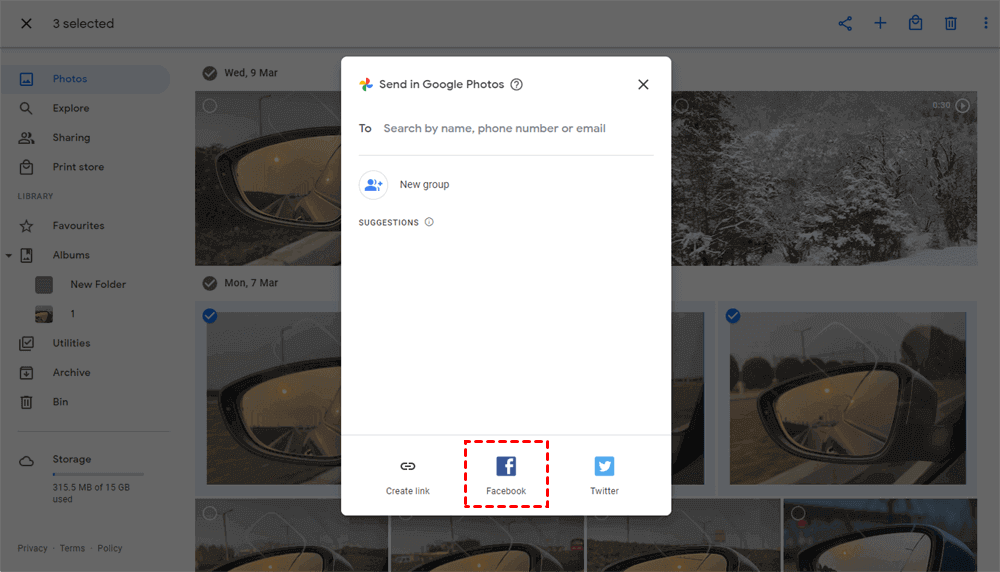The image size is (1000, 572).
Task: Open Photos in the sidebar
Action: (x=85, y=79)
